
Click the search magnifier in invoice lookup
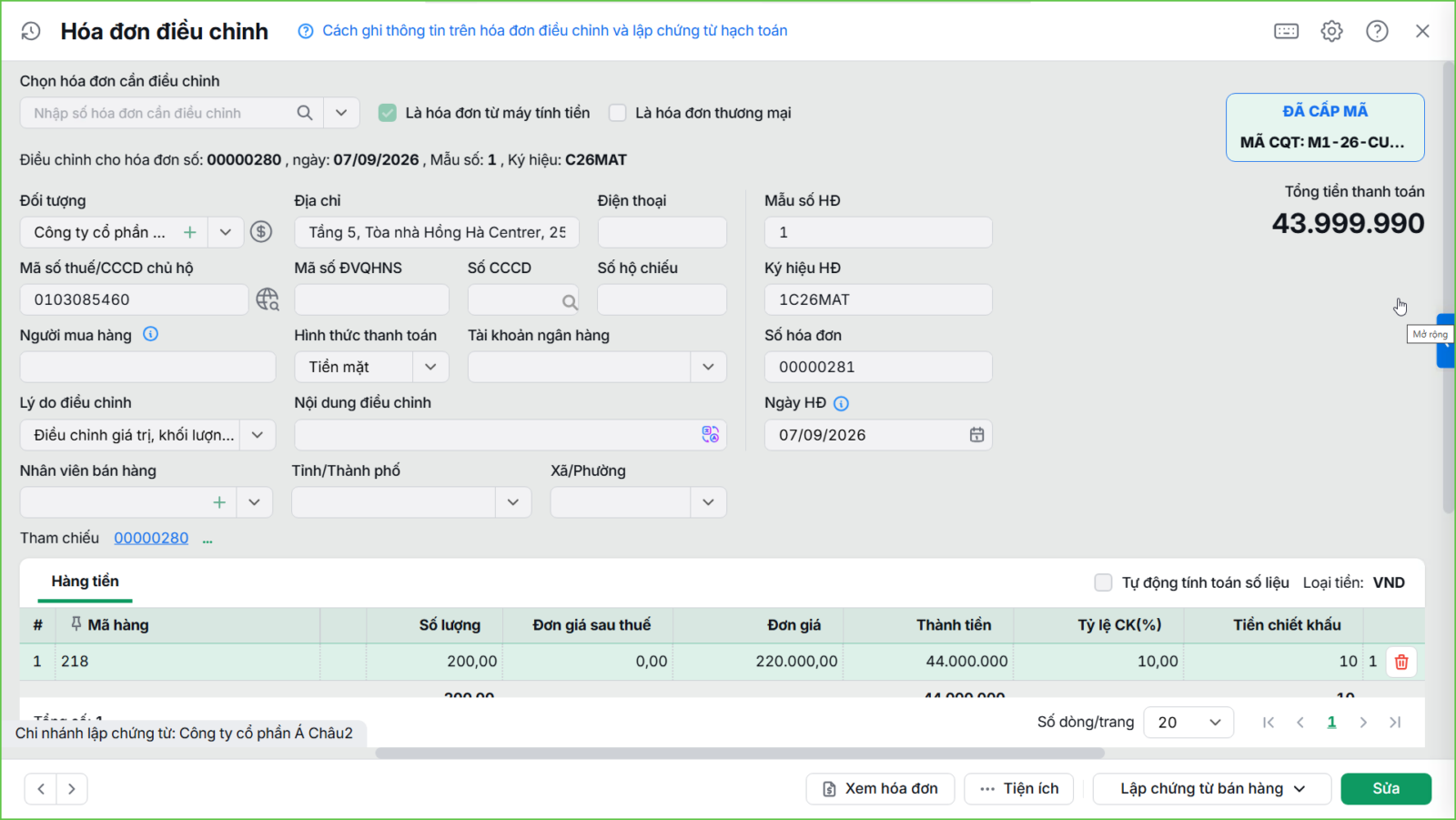[x=305, y=113]
